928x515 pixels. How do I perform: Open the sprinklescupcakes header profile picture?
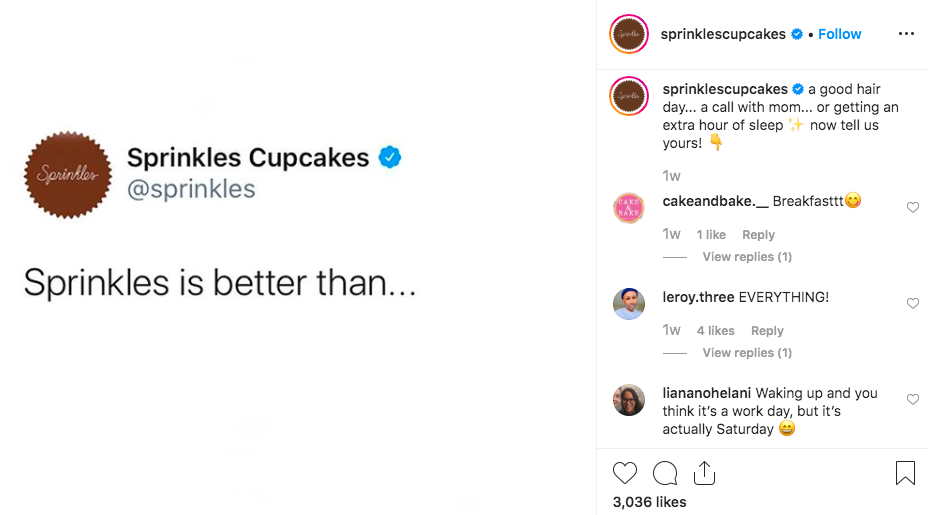click(x=629, y=34)
